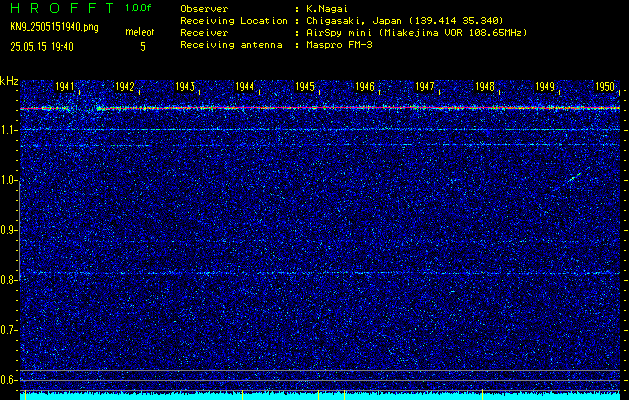
Task: Click the red carrier signal line
Action: 320,108
